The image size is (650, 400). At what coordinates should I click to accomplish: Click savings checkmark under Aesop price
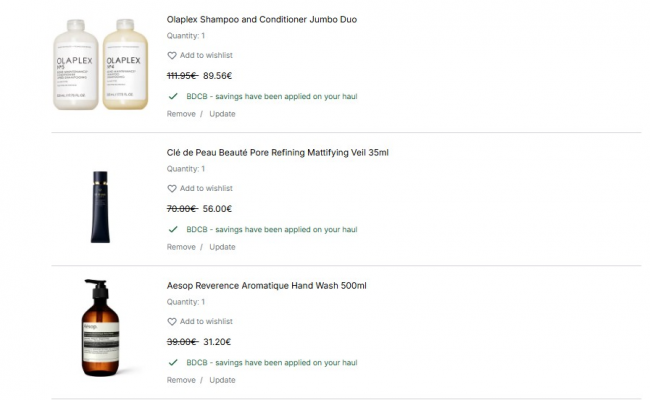point(173,363)
